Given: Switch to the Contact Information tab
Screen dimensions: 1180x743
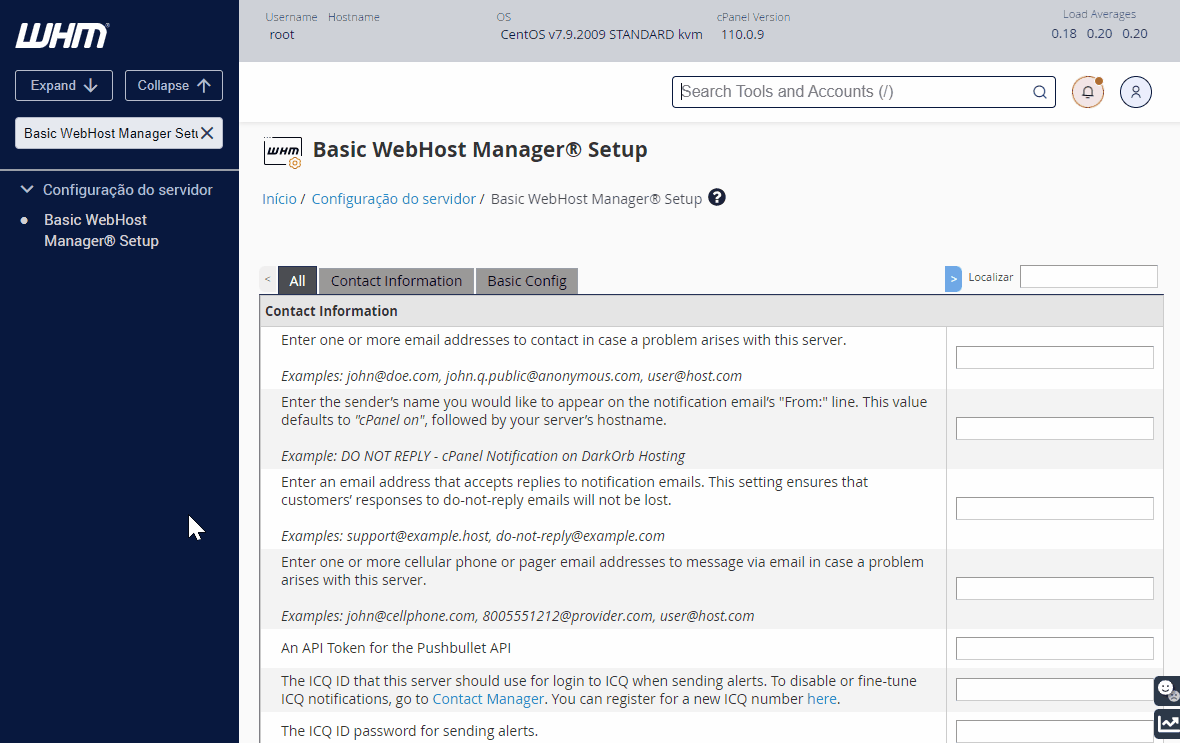Looking at the screenshot, I should [397, 281].
